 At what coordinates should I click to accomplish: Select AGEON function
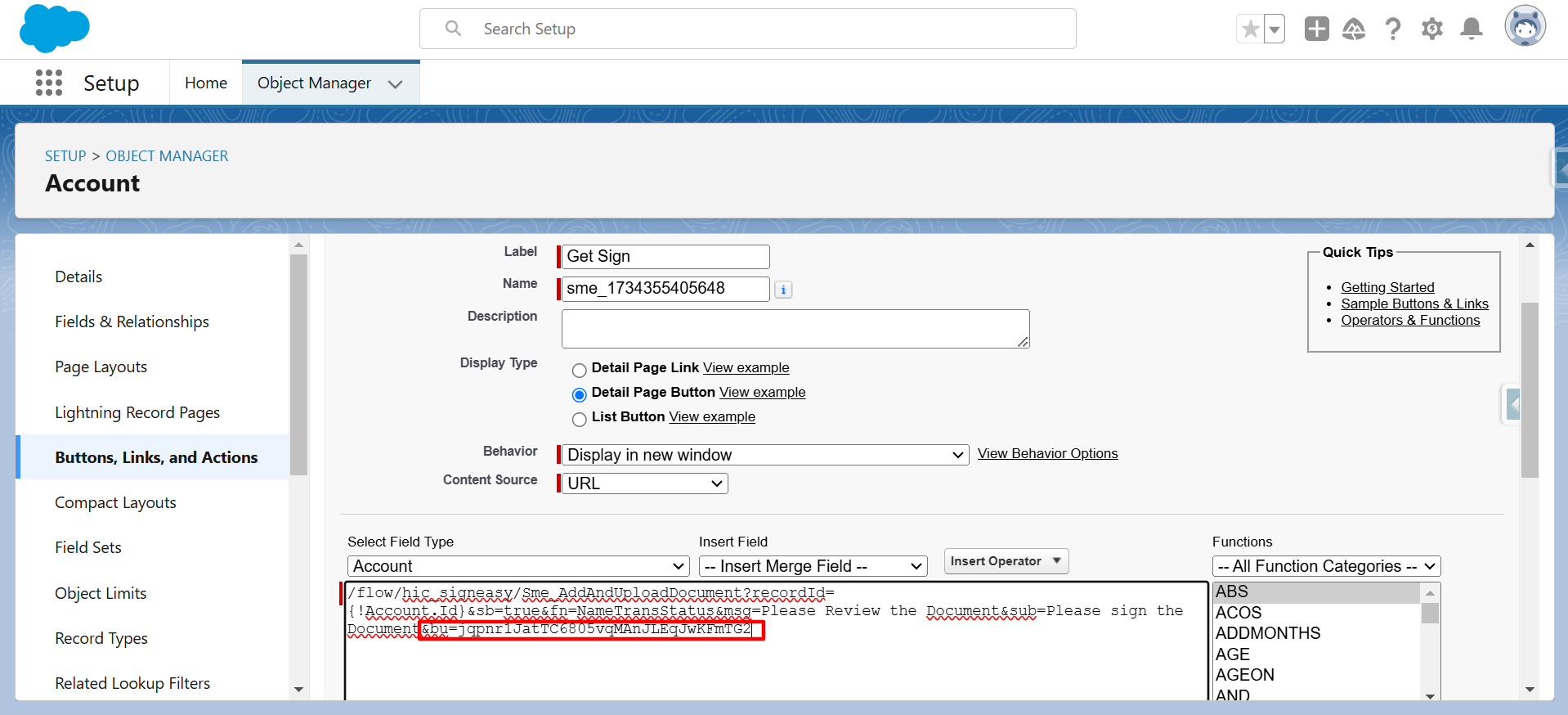pos(1316,675)
